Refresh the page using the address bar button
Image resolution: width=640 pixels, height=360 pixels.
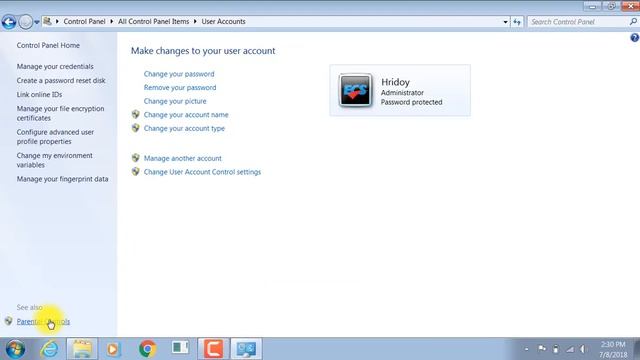[x=517, y=22]
